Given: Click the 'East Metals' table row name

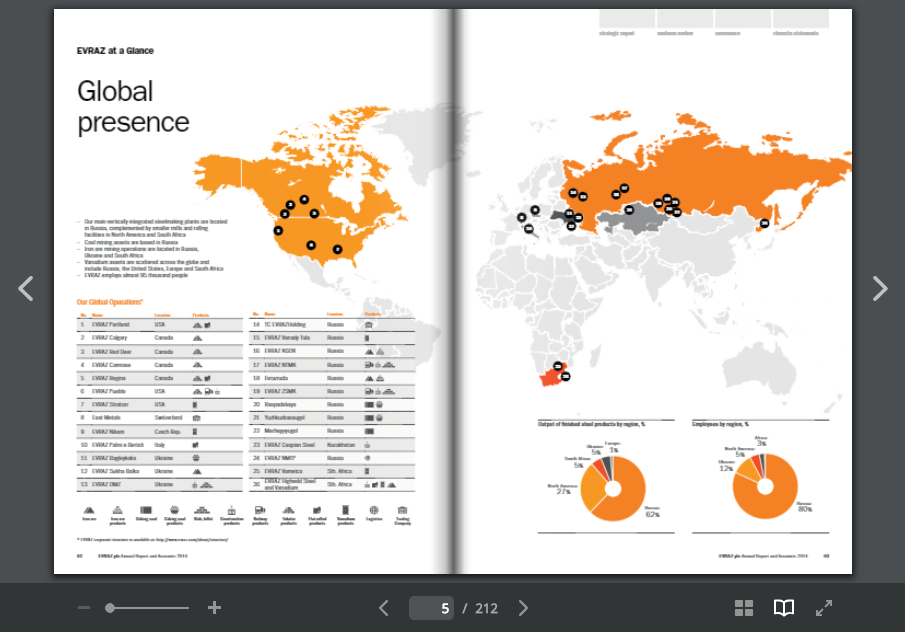Looking at the screenshot, I should (x=106, y=417).
